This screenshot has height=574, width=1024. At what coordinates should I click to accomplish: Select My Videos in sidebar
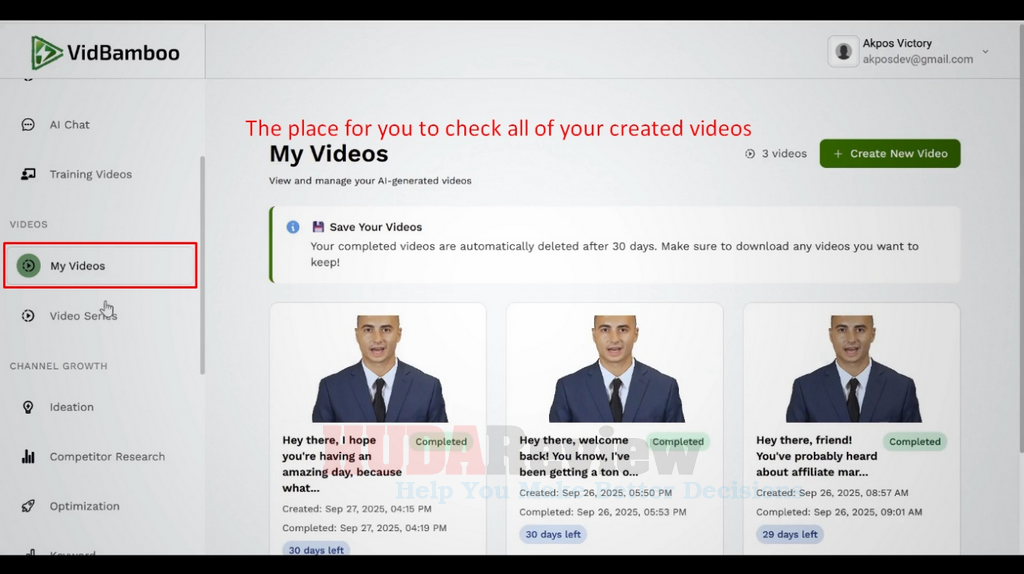(100, 265)
